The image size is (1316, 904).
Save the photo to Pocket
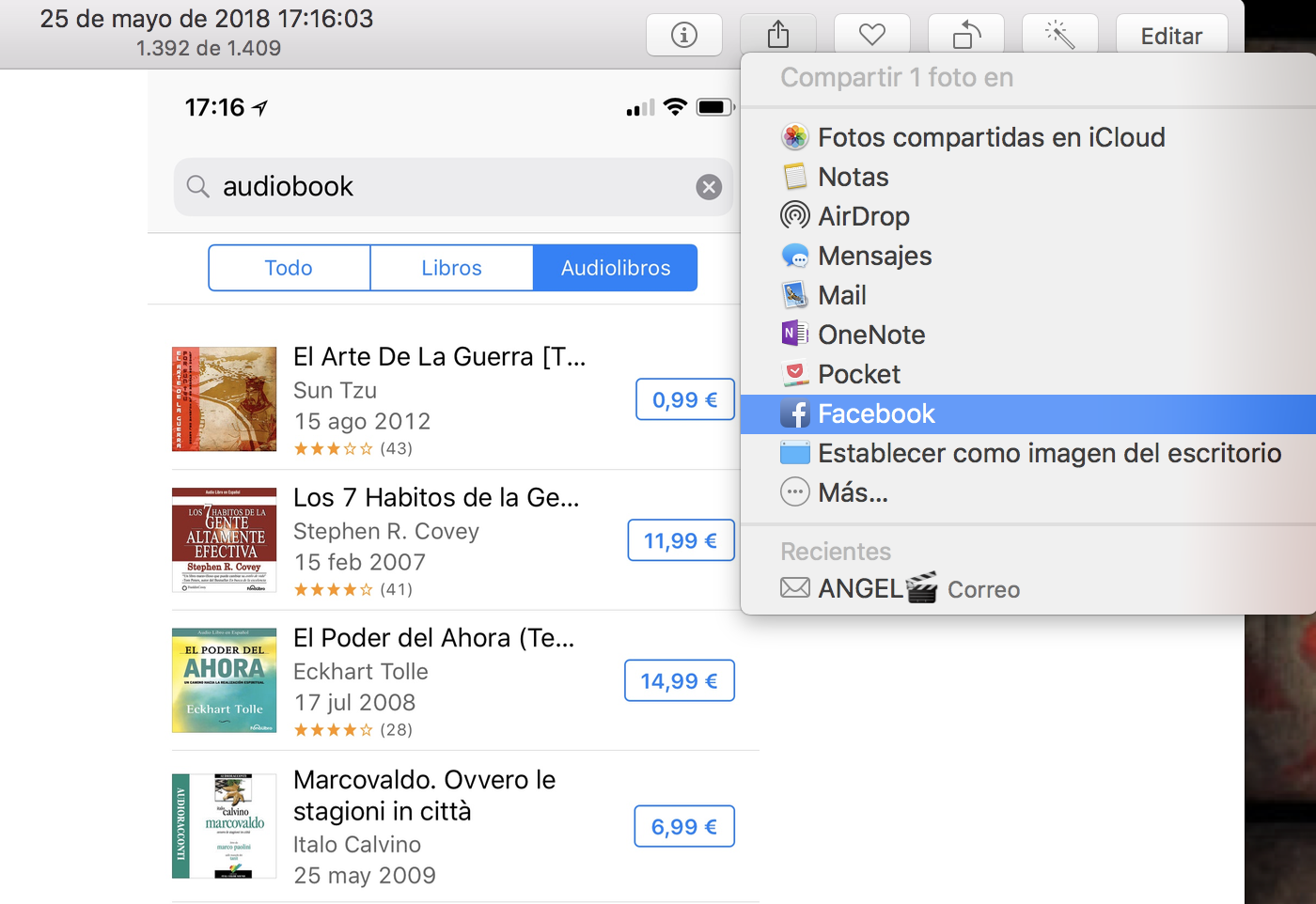click(x=1028, y=374)
